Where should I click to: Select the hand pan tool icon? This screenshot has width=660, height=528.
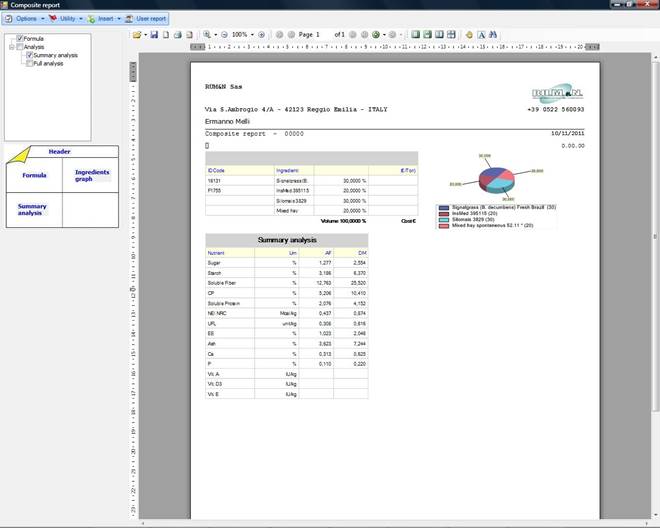tap(469, 35)
